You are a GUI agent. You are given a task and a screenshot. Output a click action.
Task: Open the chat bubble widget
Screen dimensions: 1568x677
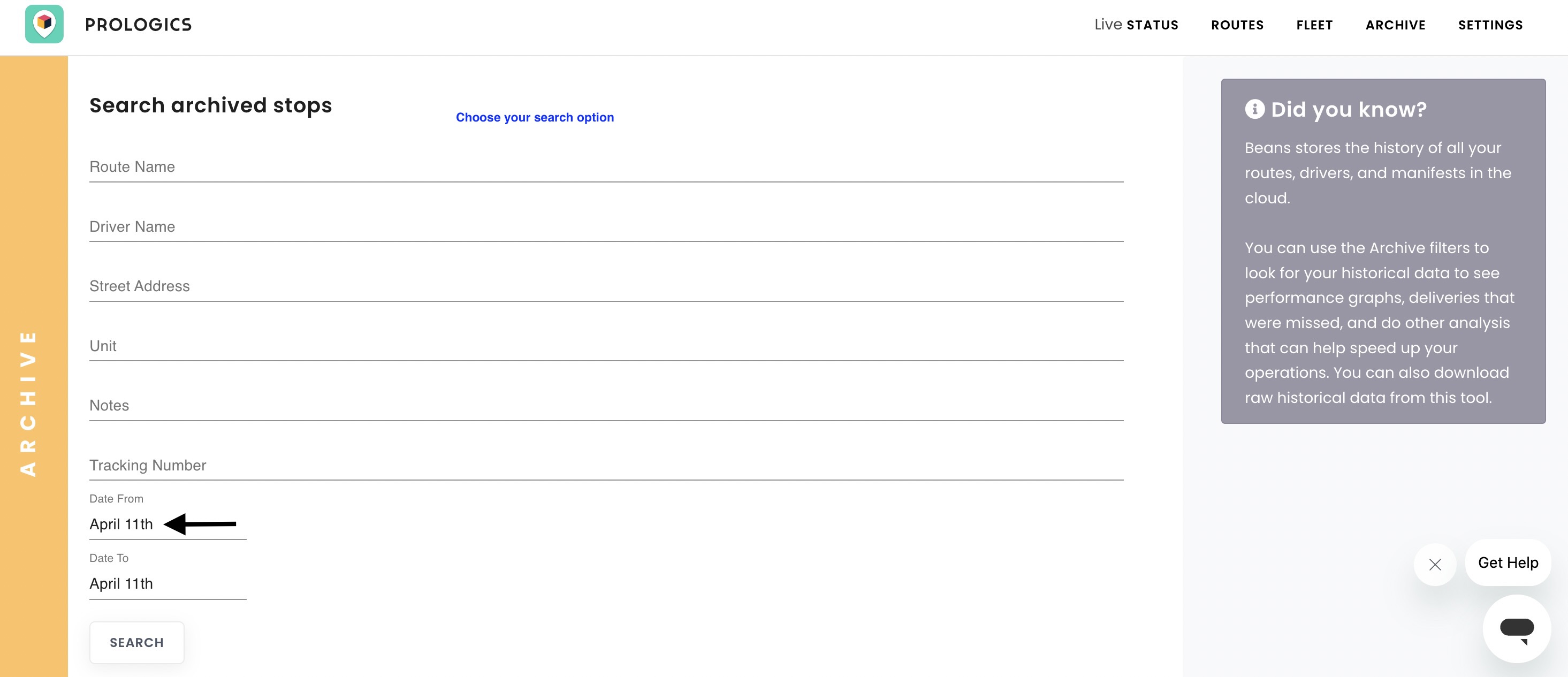click(1516, 628)
